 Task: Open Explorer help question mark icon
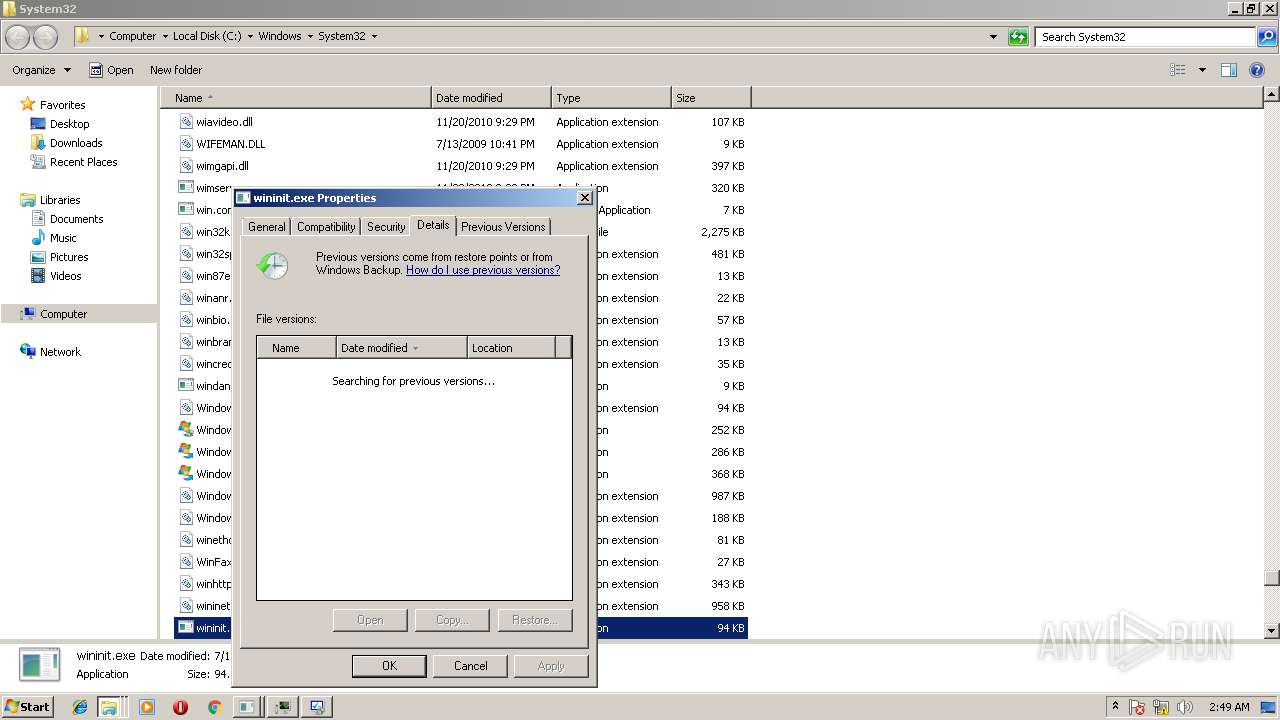pos(1258,70)
